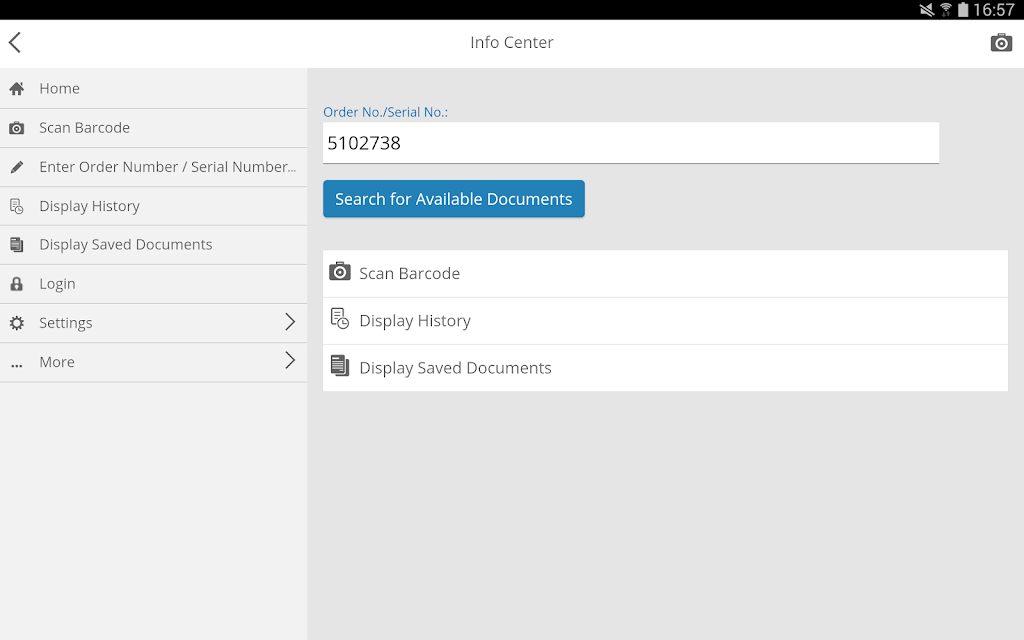Click the Login lock icon
Screen dimensions: 1024x640
point(17,284)
